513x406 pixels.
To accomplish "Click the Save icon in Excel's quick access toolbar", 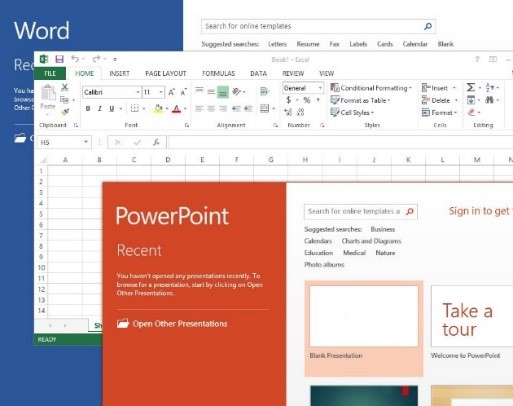I will [x=59, y=59].
